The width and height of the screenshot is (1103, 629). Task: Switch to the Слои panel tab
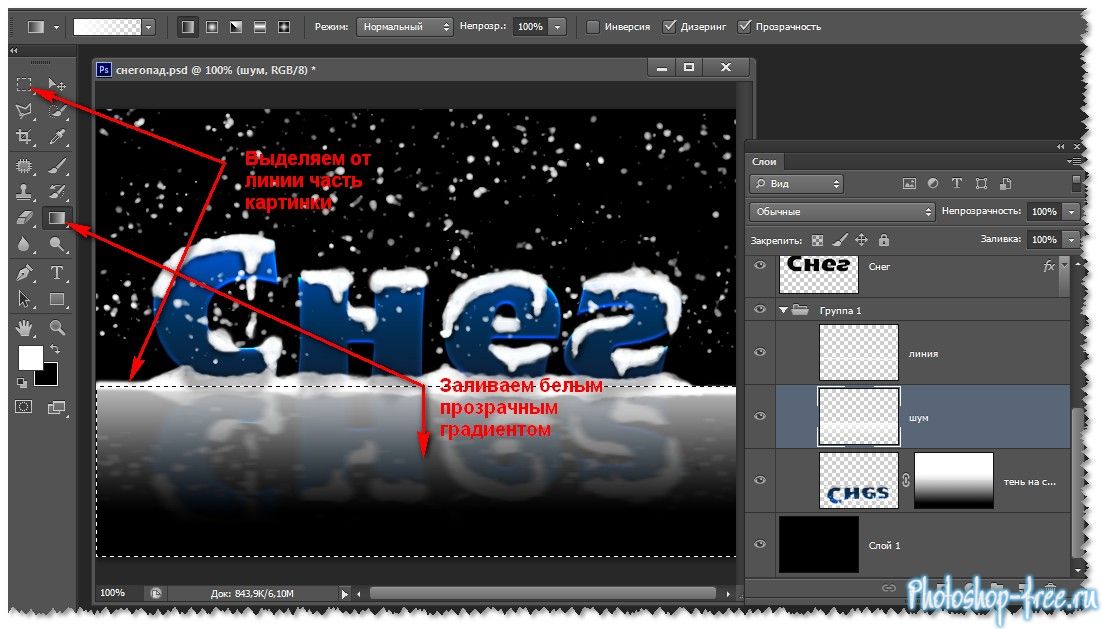tap(765, 161)
